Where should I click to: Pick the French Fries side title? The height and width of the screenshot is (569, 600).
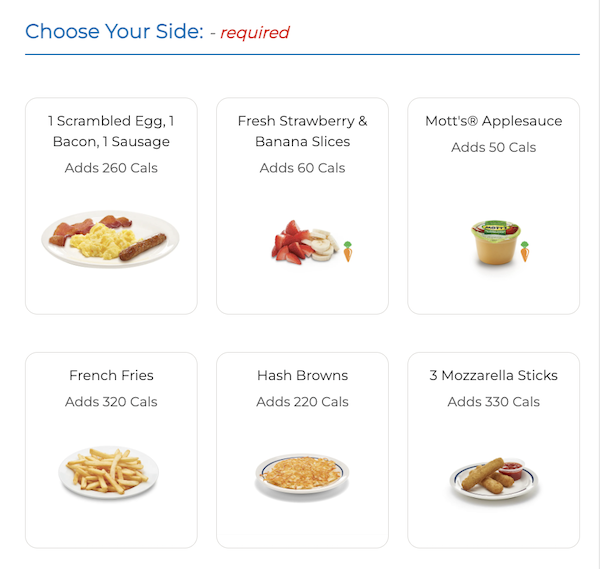111,376
